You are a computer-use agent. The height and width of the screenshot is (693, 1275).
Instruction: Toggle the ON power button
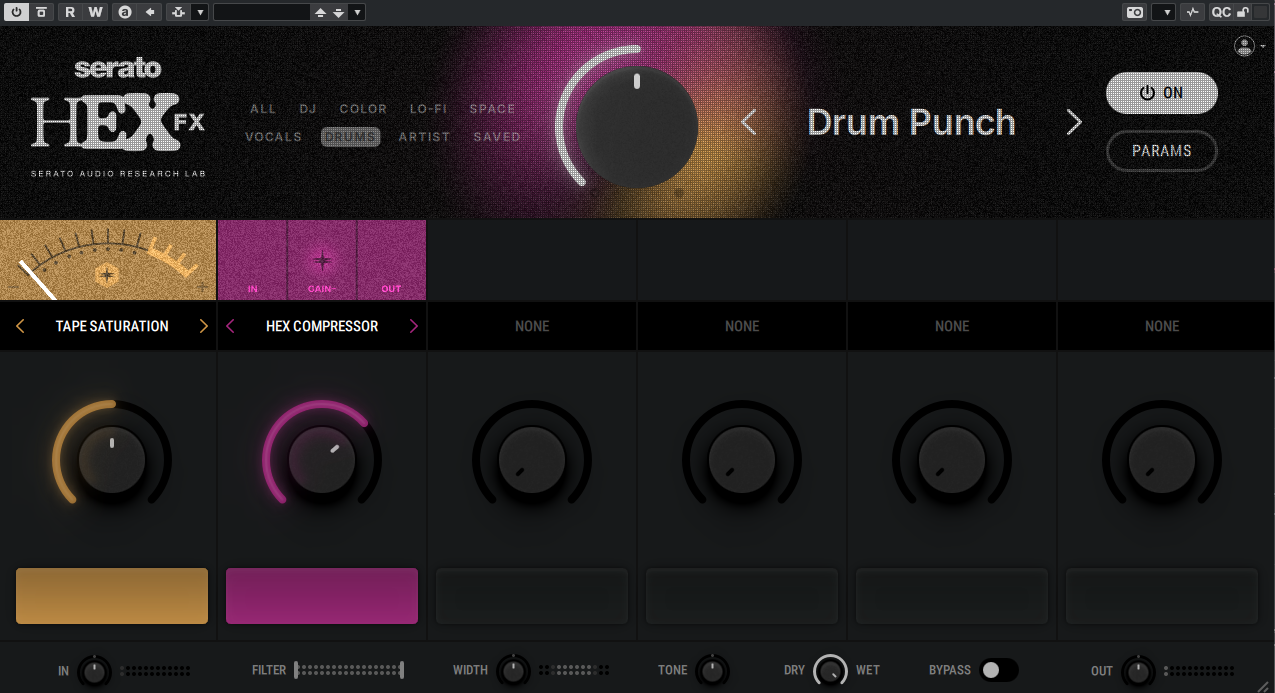[x=1162, y=93]
